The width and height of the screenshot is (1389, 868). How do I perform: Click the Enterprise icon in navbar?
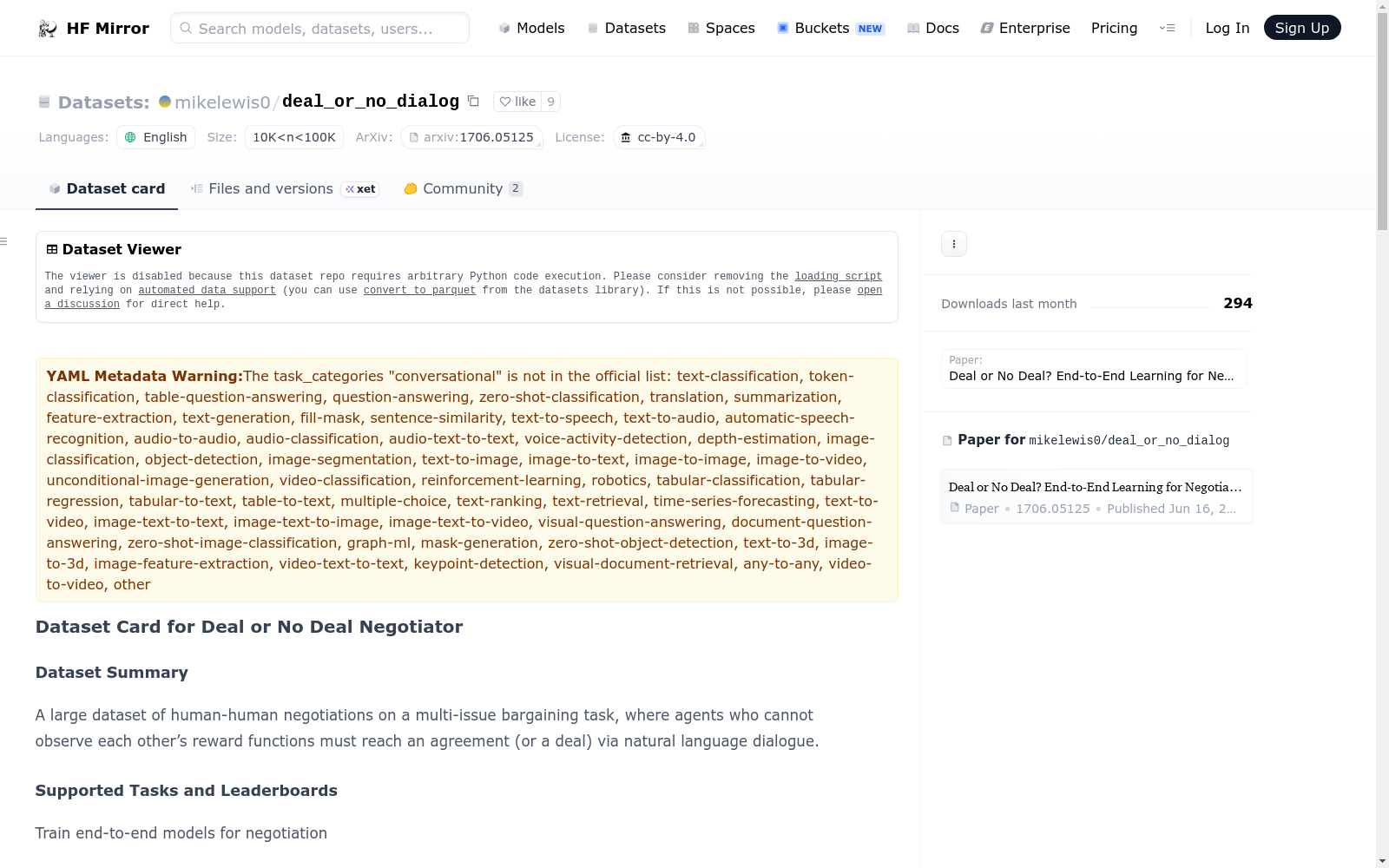coord(987,28)
